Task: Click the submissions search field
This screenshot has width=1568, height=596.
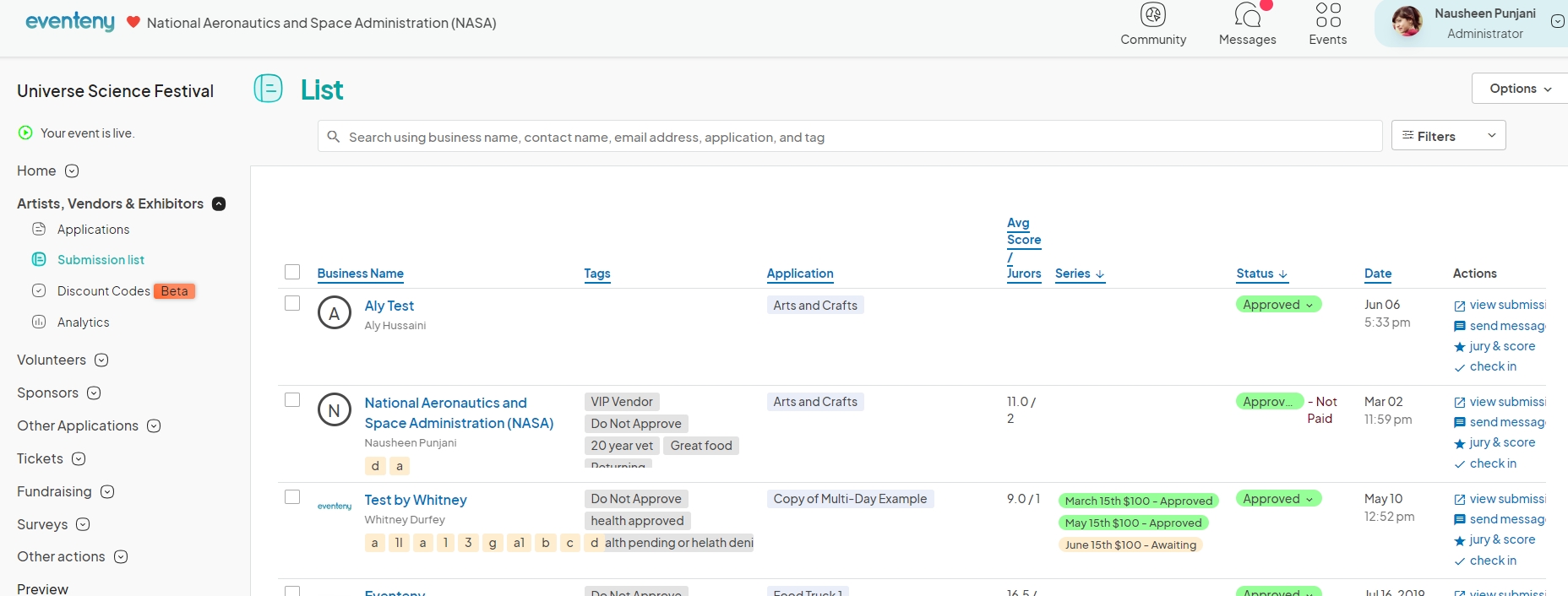Action: coord(850,136)
